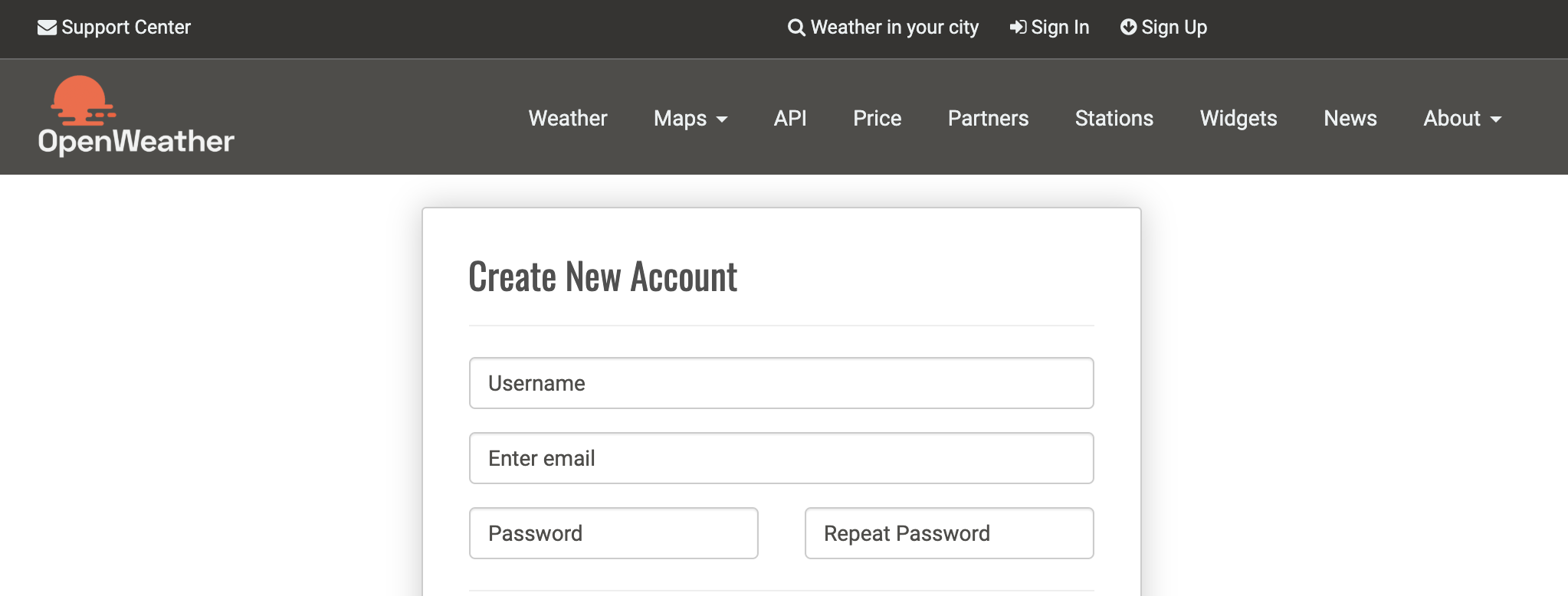Viewport: 1568px width, 596px height.
Task: Click the envelope icon beside Support Center
Action: point(47,28)
